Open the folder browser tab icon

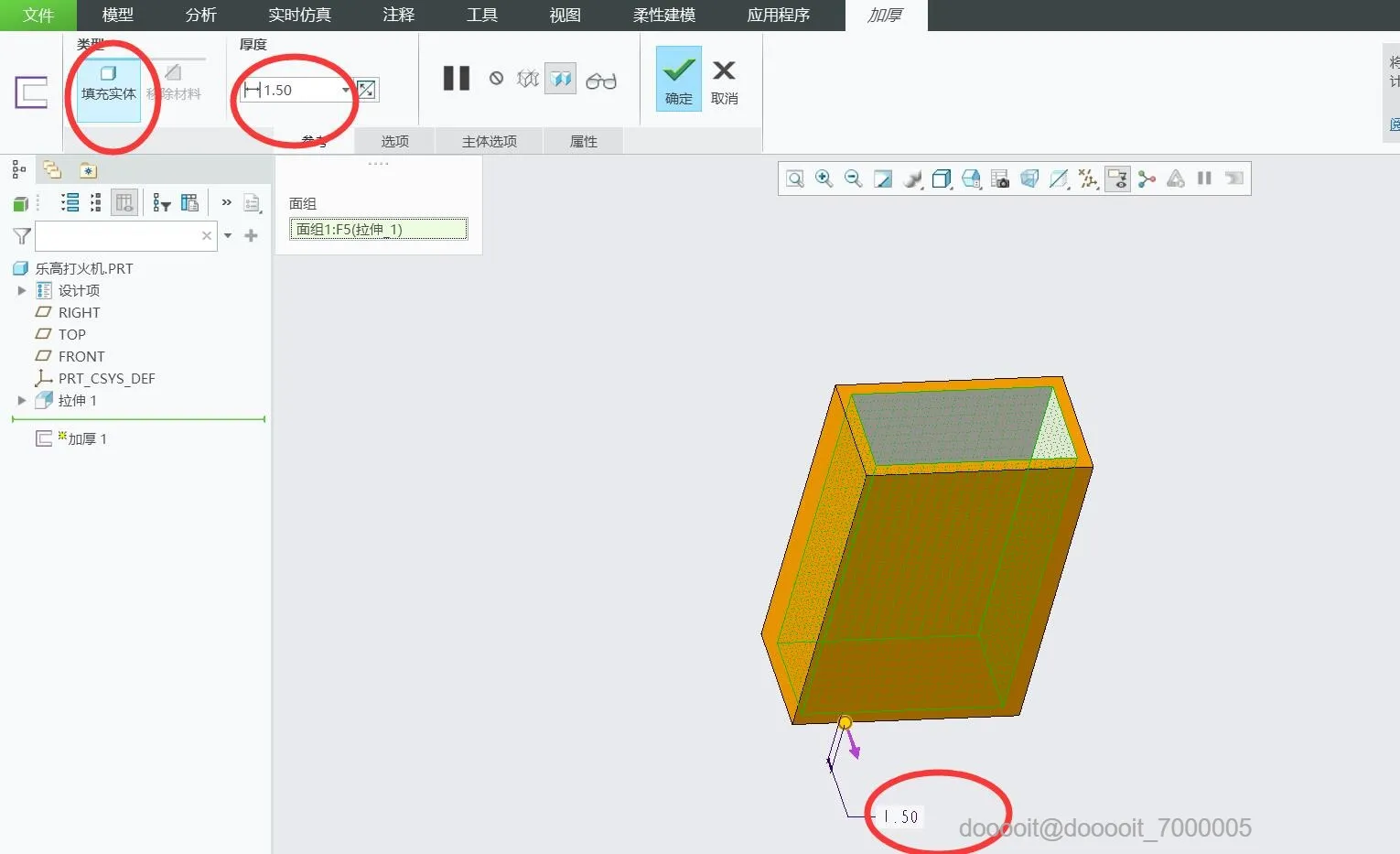[x=52, y=169]
